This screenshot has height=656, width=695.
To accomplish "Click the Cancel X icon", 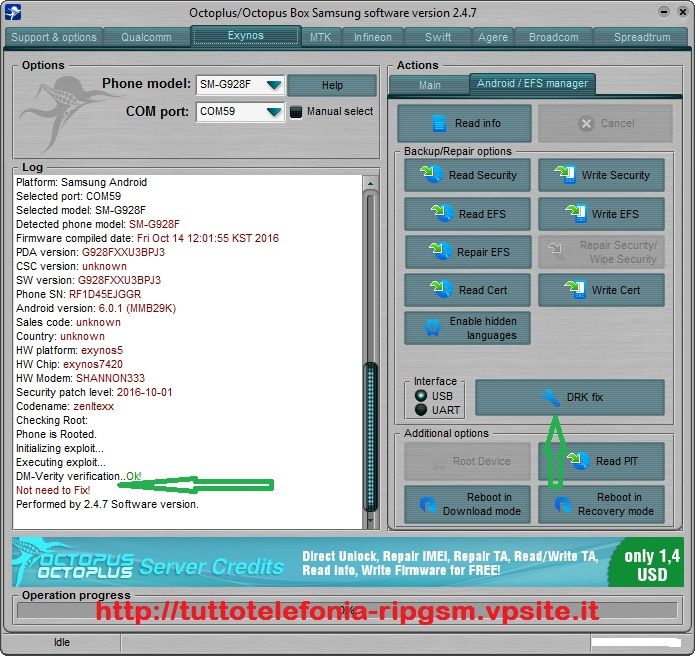I will tap(586, 123).
